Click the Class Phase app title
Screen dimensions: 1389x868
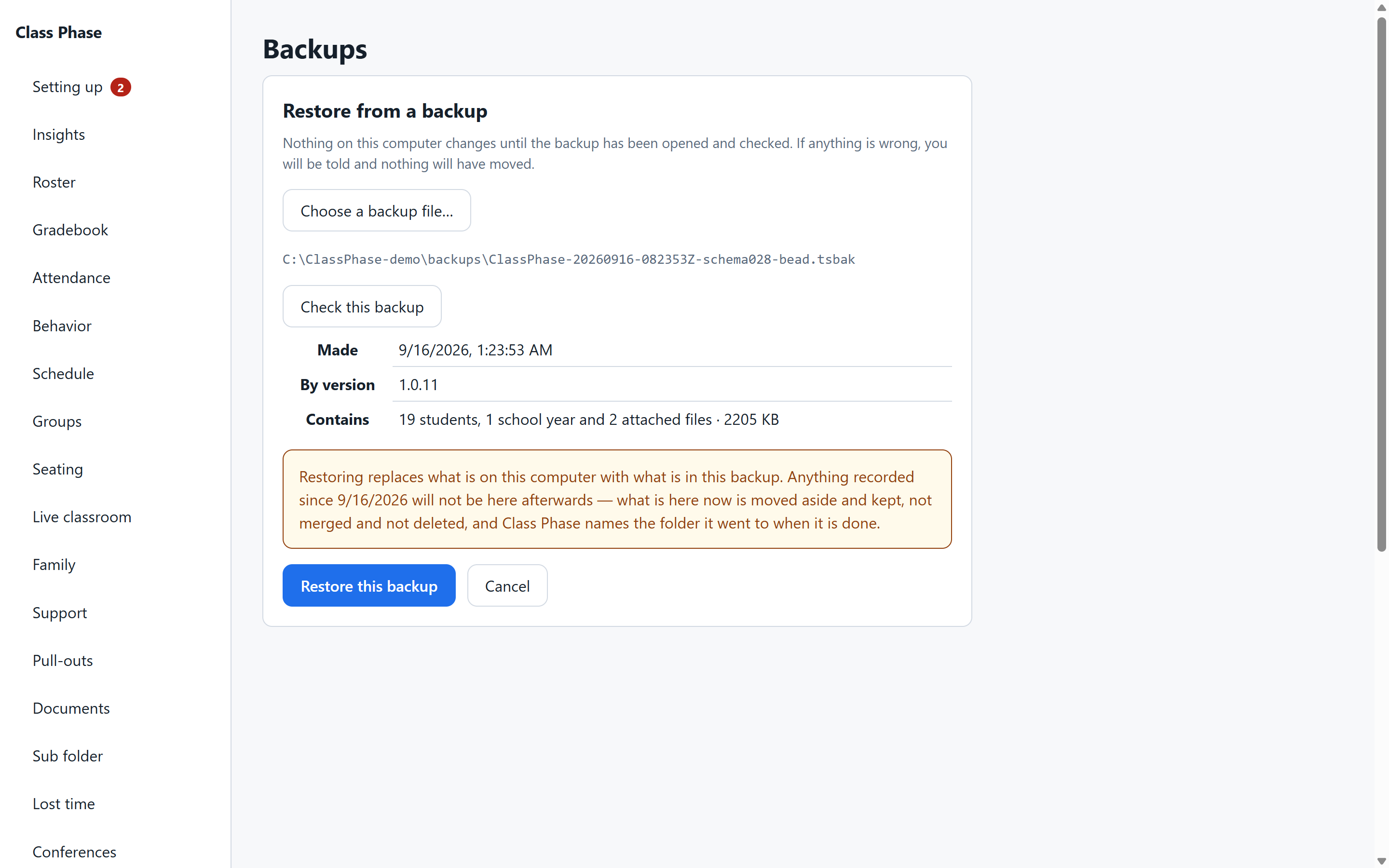point(58,33)
